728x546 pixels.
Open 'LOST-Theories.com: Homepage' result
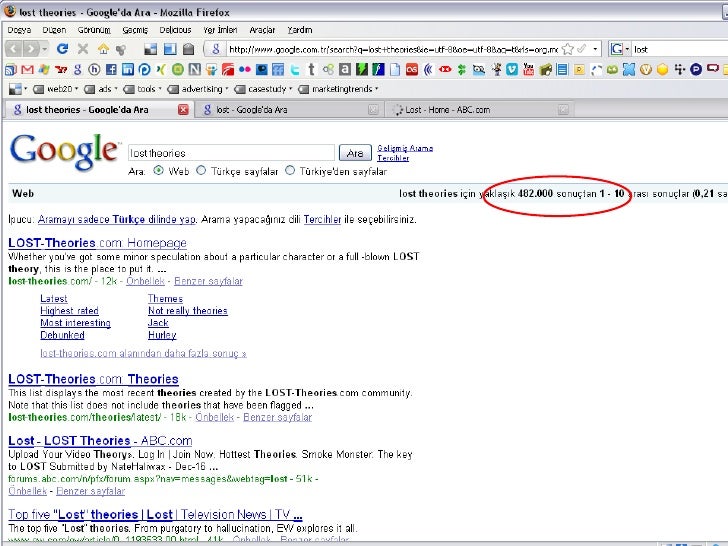coord(98,243)
